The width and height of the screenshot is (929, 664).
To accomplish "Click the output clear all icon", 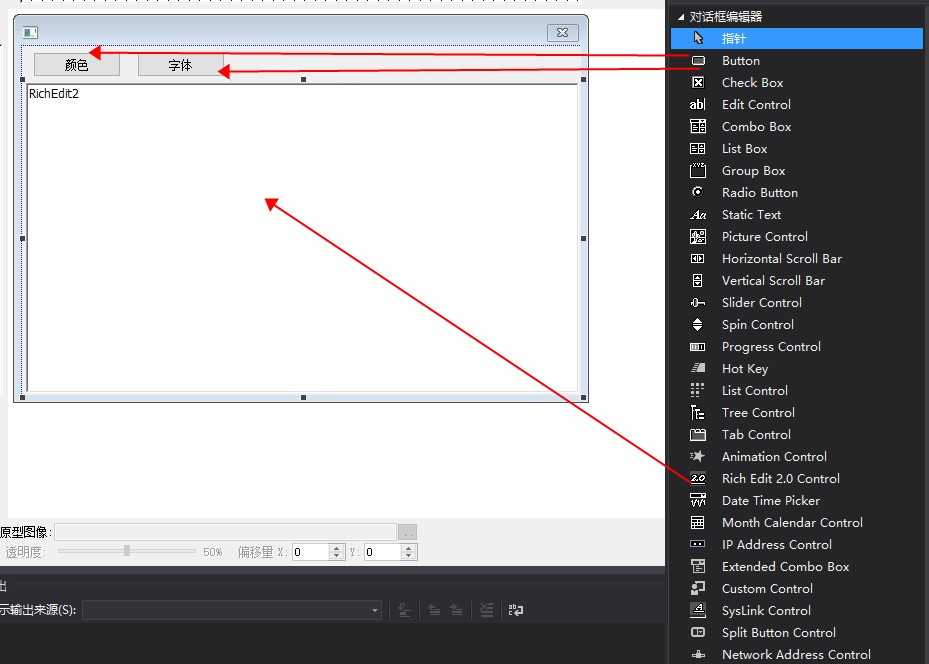I will [x=486, y=610].
